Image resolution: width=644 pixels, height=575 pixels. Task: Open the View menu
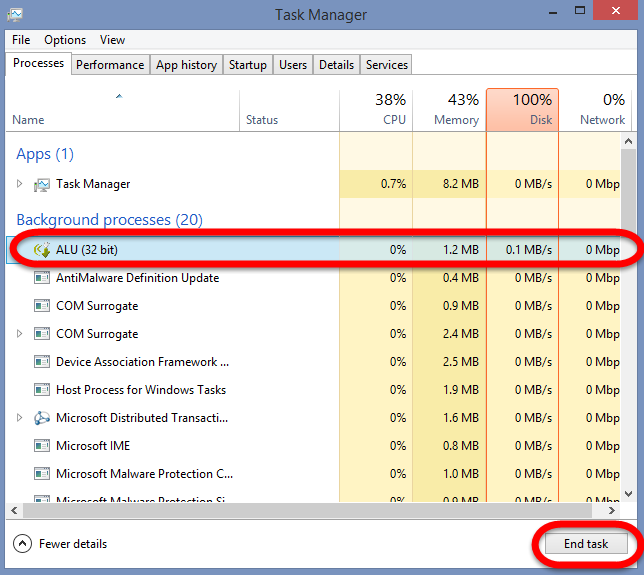(x=112, y=40)
